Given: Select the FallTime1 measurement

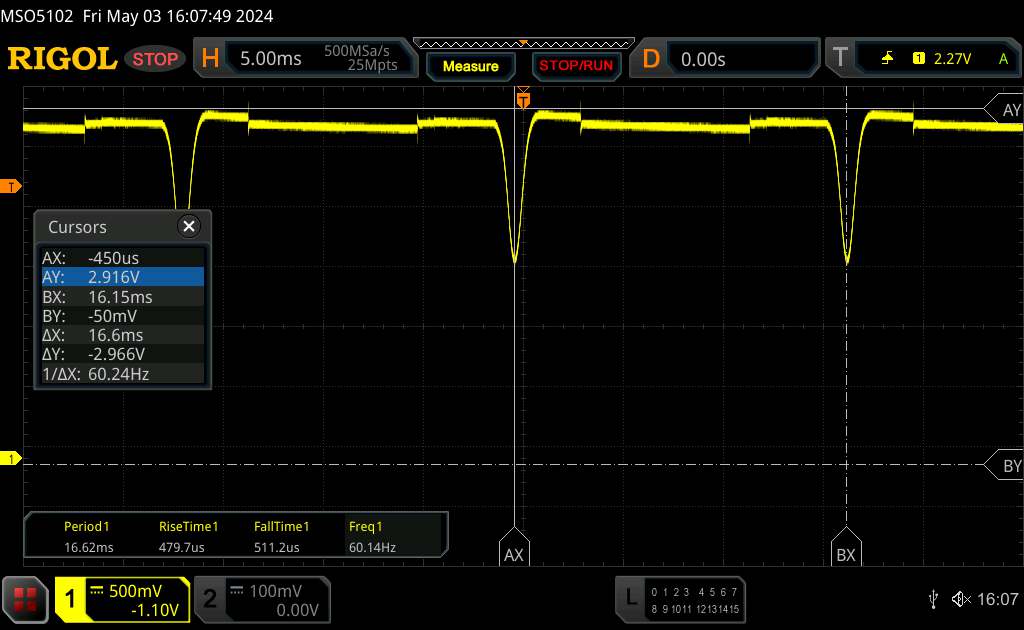Looking at the screenshot, I should coord(281,536).
